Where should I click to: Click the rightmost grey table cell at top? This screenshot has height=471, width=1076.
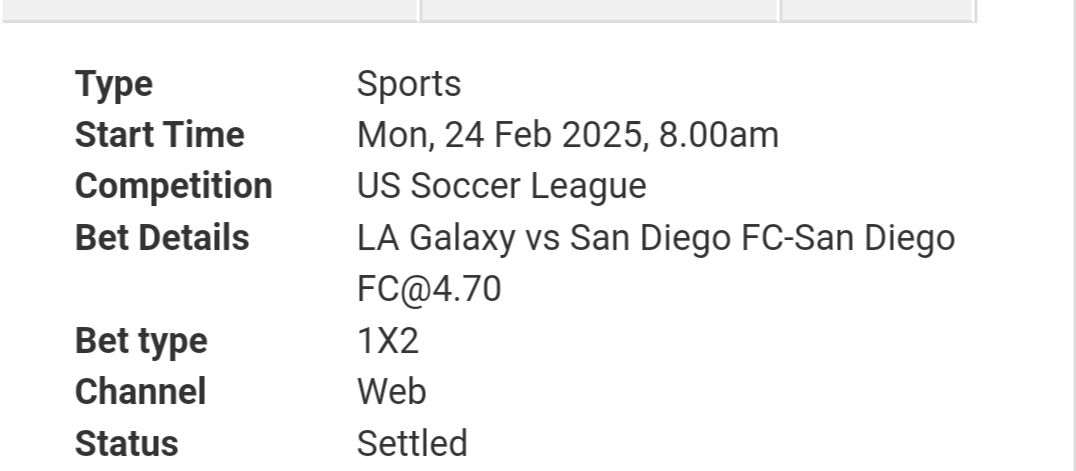[877, 10]
